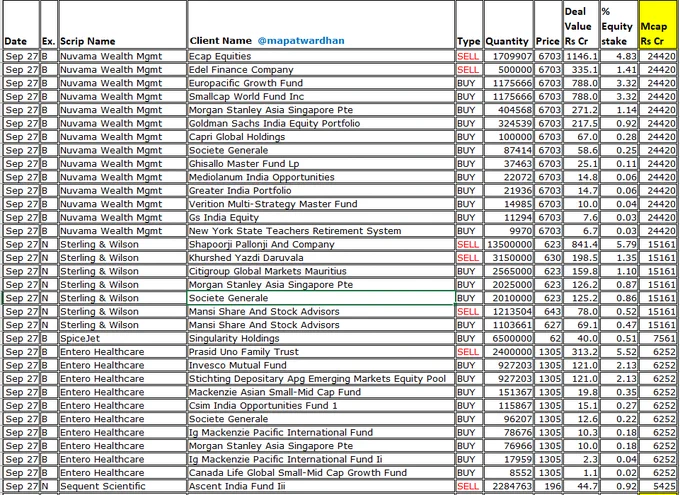Click Mediolanum India Opportunities cell

[x=321, y=177]
